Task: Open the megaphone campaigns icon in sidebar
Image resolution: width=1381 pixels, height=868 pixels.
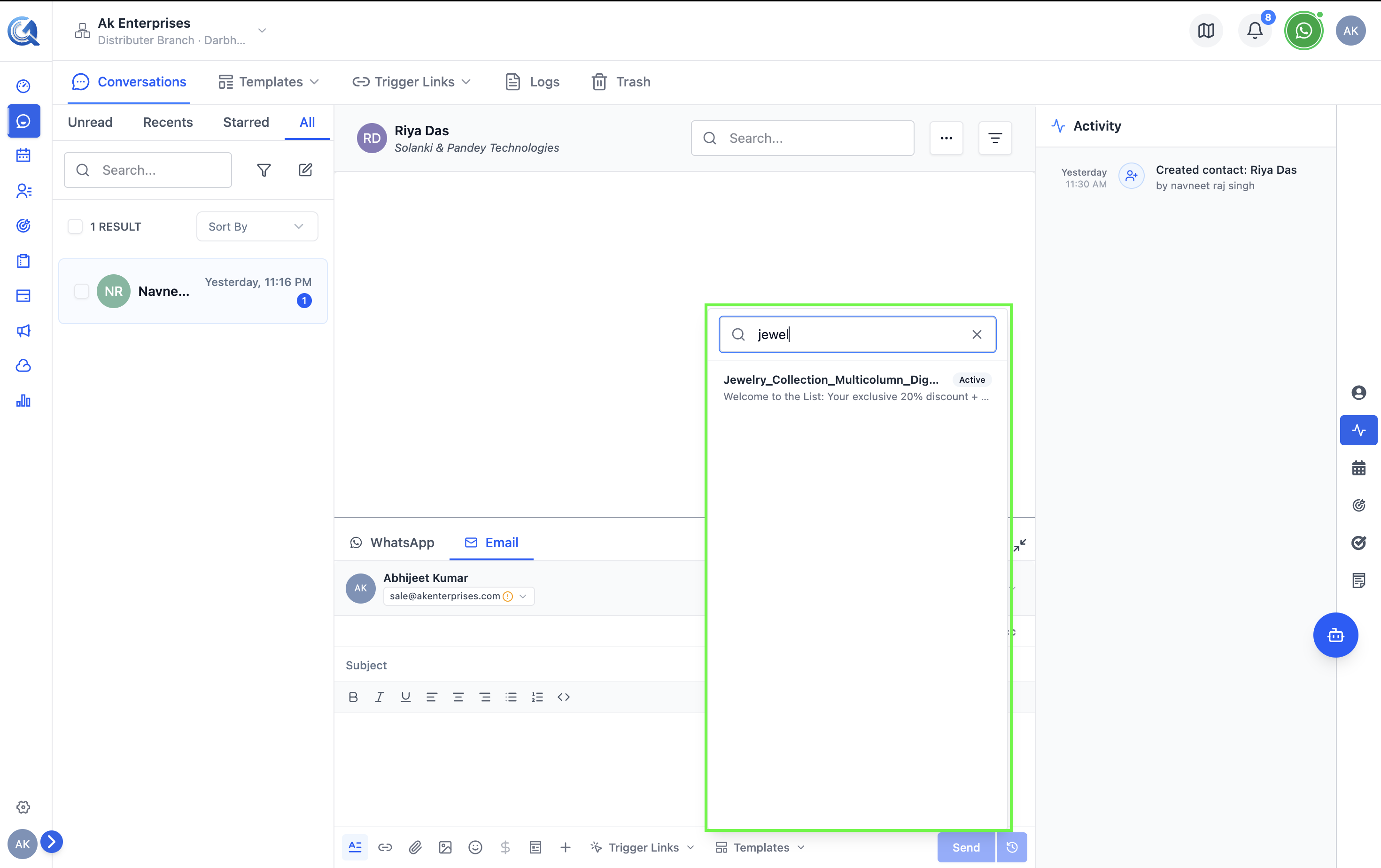Action: coord(23,331)
